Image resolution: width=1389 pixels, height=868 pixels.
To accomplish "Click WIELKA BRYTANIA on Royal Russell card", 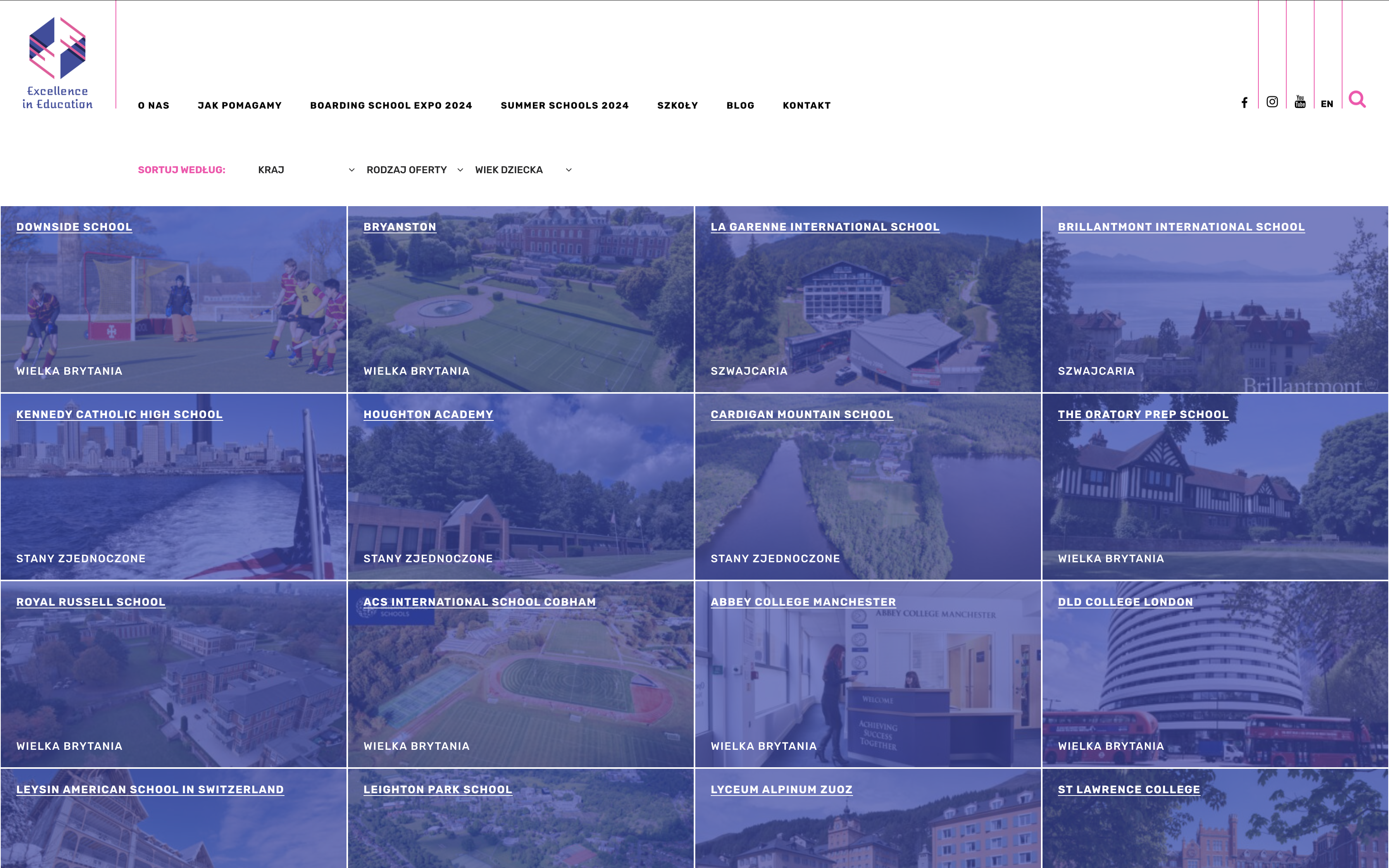I will click(69, 746).
